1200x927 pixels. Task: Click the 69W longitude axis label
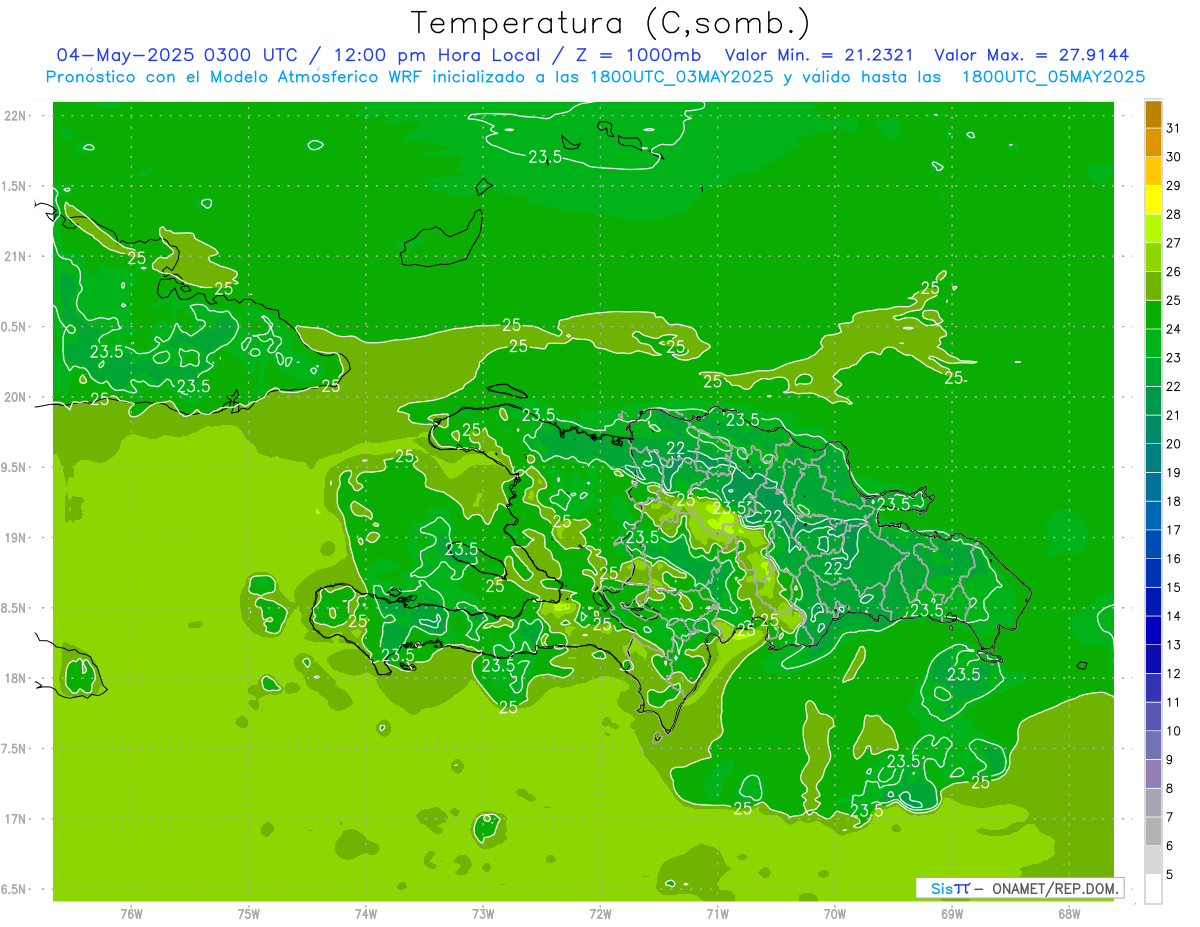(952, 913)
